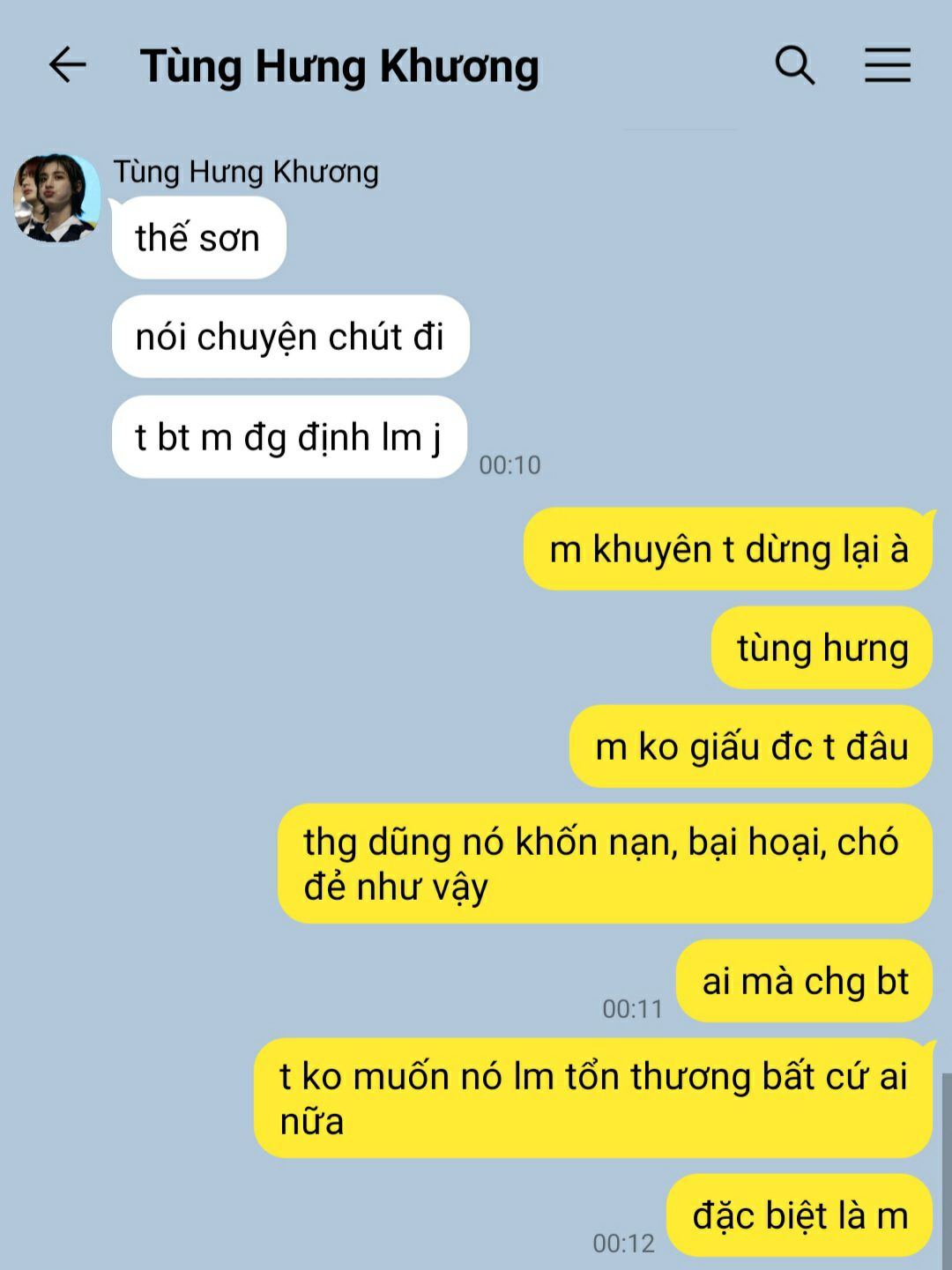952x1270 pixels.
Task: Click the chat scrollbar on right edge
Action: (947, 1171)
